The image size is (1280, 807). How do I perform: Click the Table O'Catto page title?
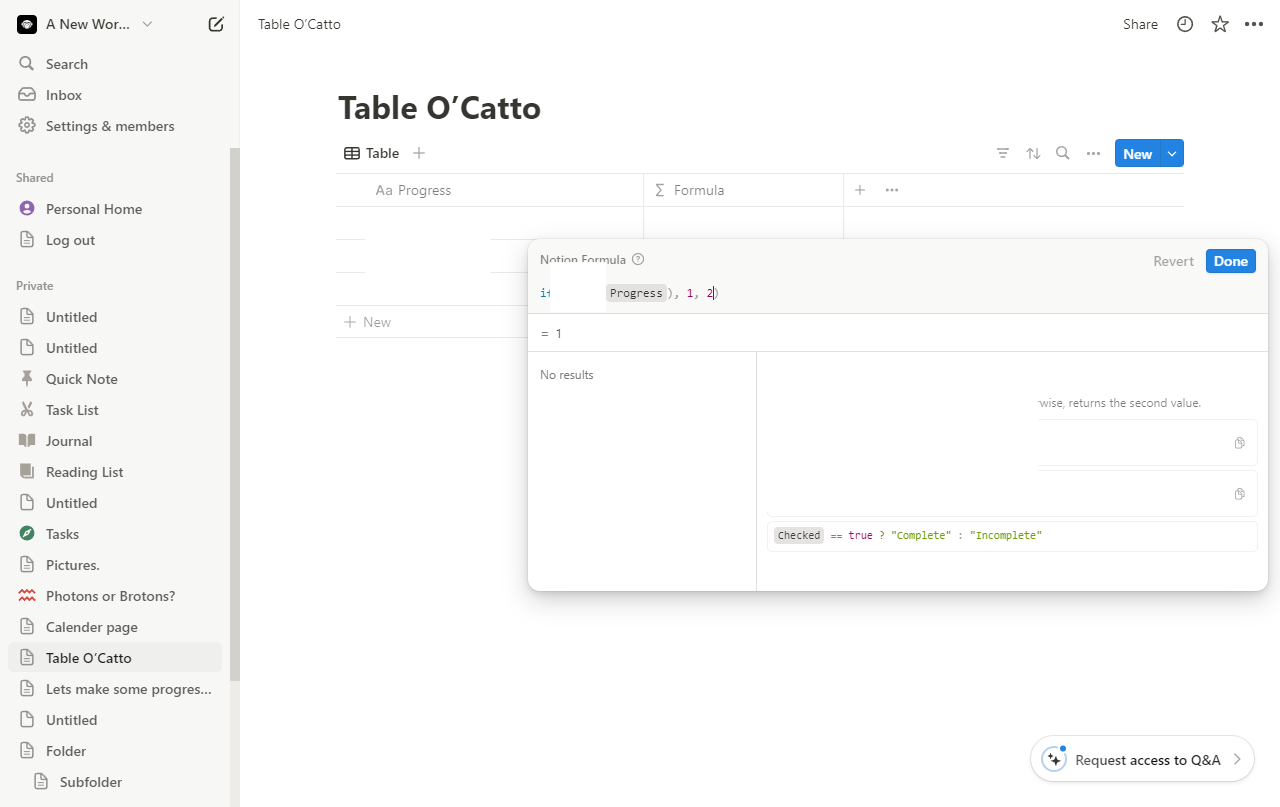click(439, 107)
